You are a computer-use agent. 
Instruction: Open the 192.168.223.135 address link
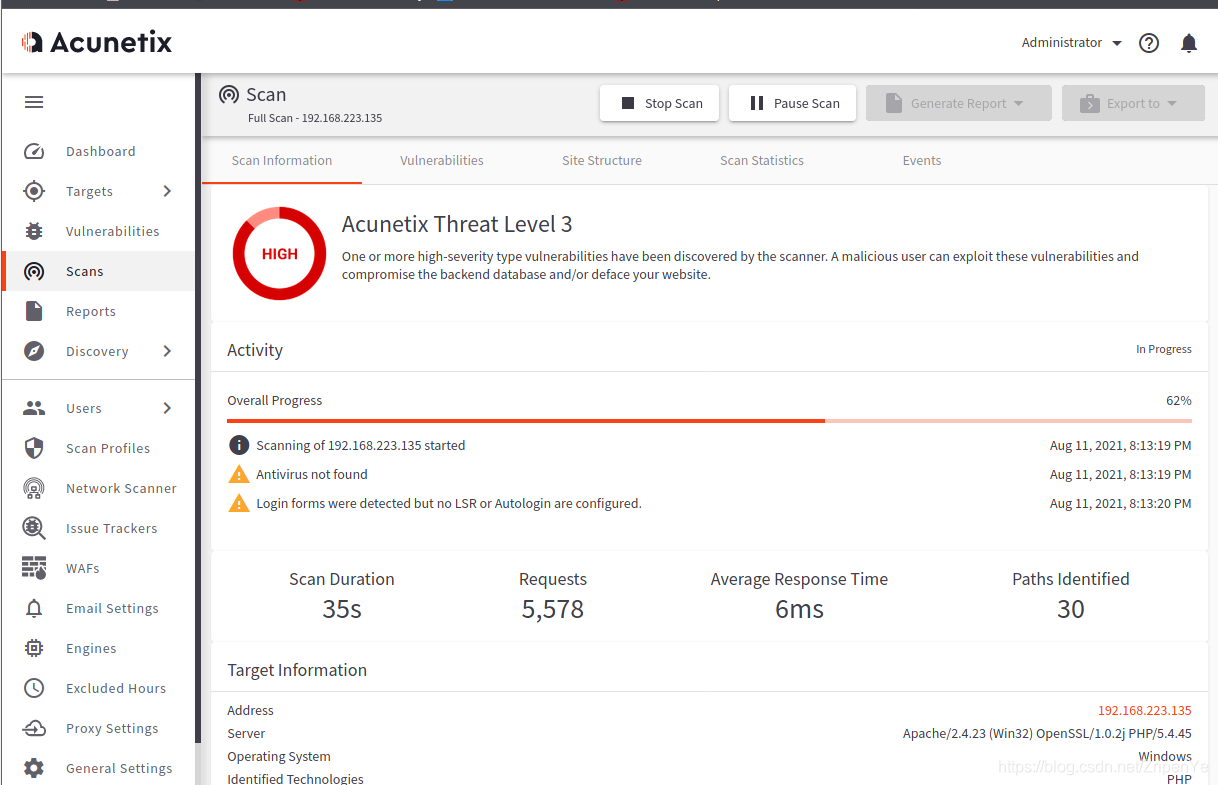pyautogui.click(x=1145, y=711)
